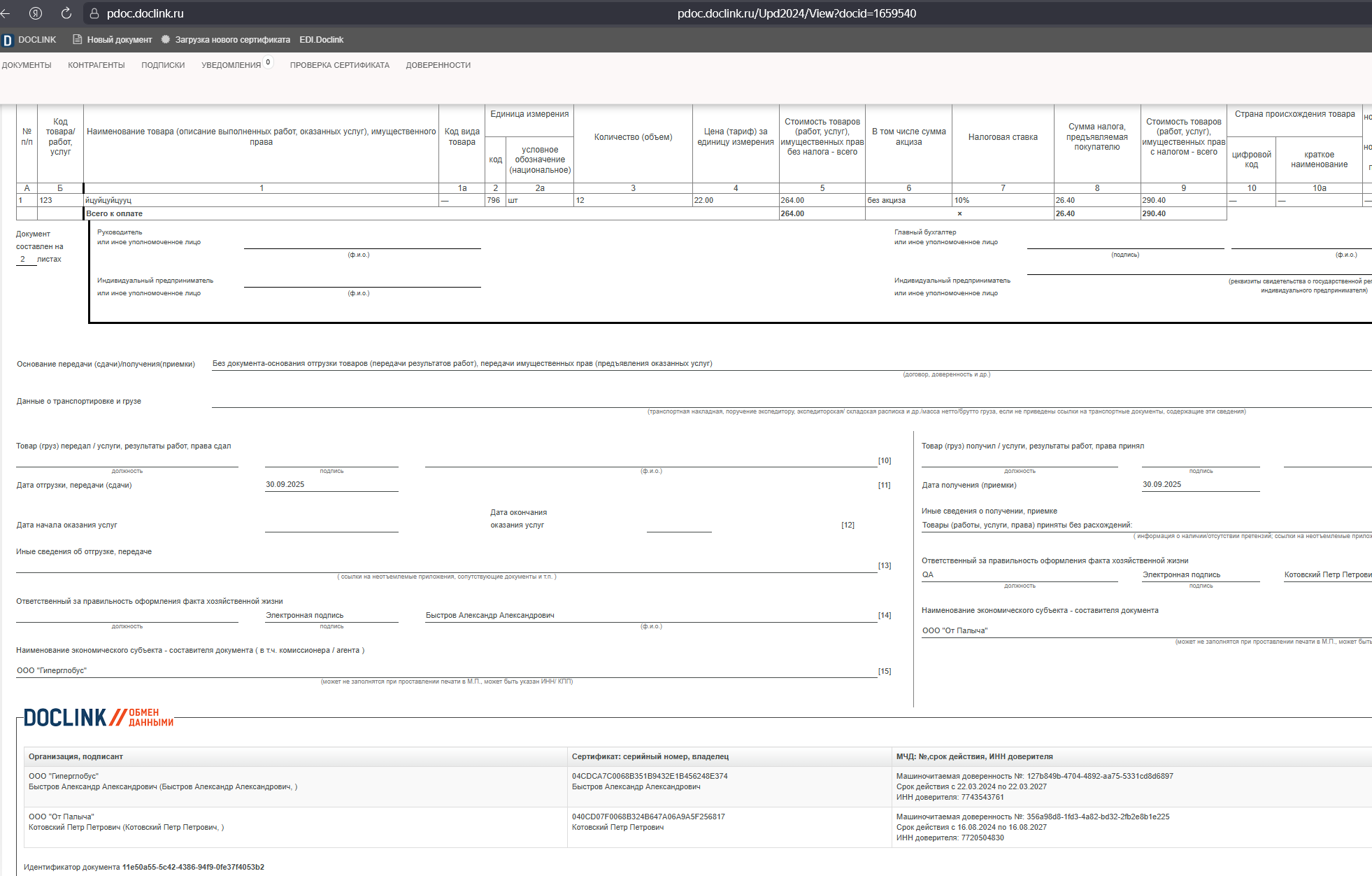Viewport: 1372px width, 876px height.
Task: Click the pdoc.doclink.ru address field
Action: [145, 13]
